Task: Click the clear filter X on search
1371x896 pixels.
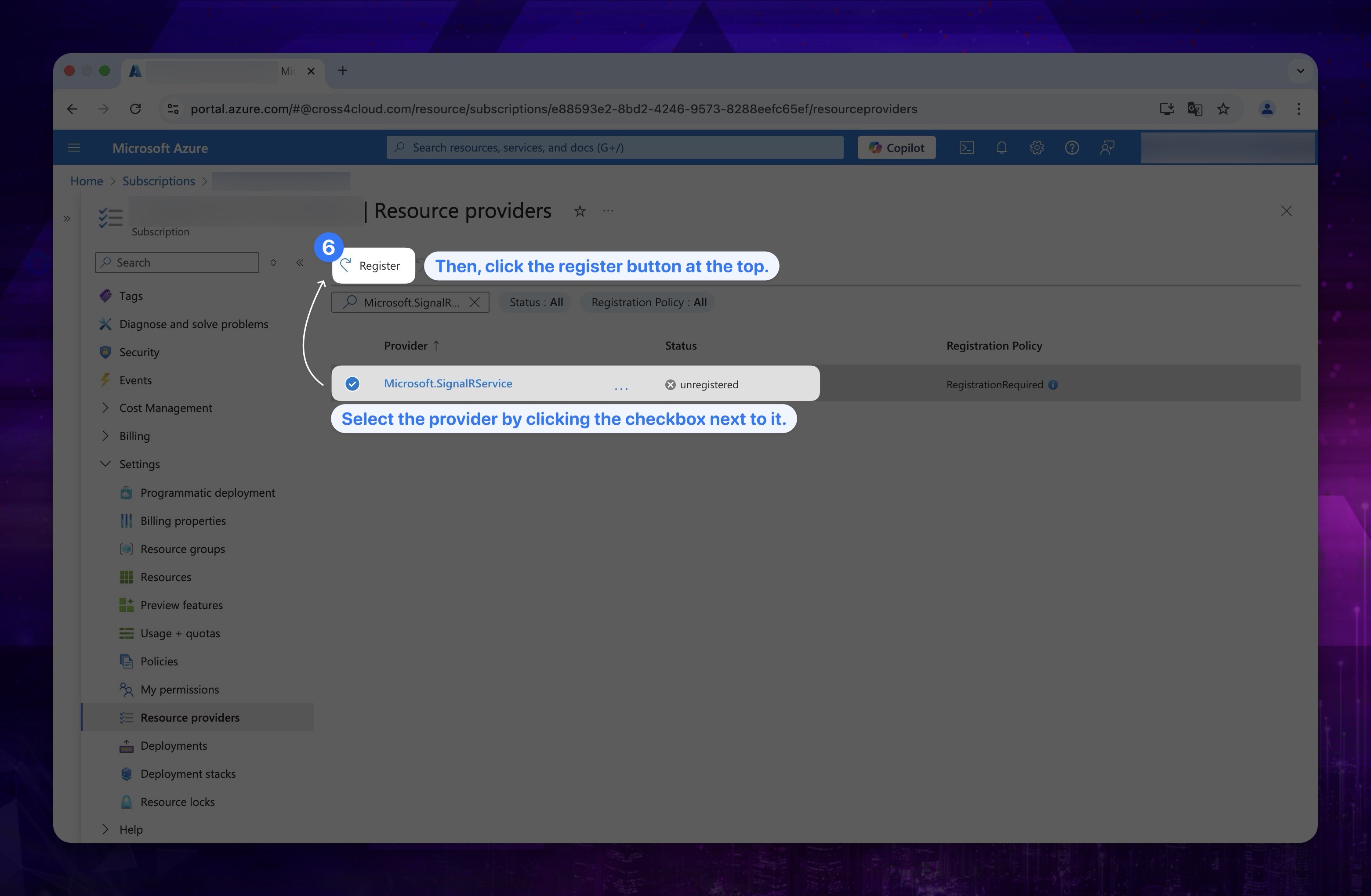Action: 475,302
